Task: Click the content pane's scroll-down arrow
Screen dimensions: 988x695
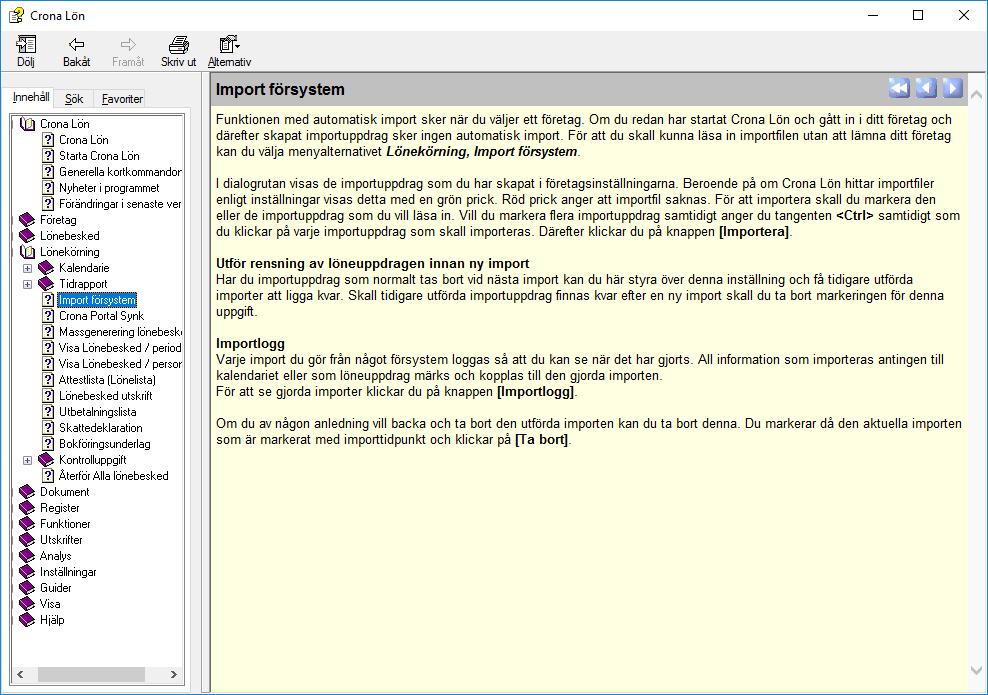Action: (x=977, y=670)
